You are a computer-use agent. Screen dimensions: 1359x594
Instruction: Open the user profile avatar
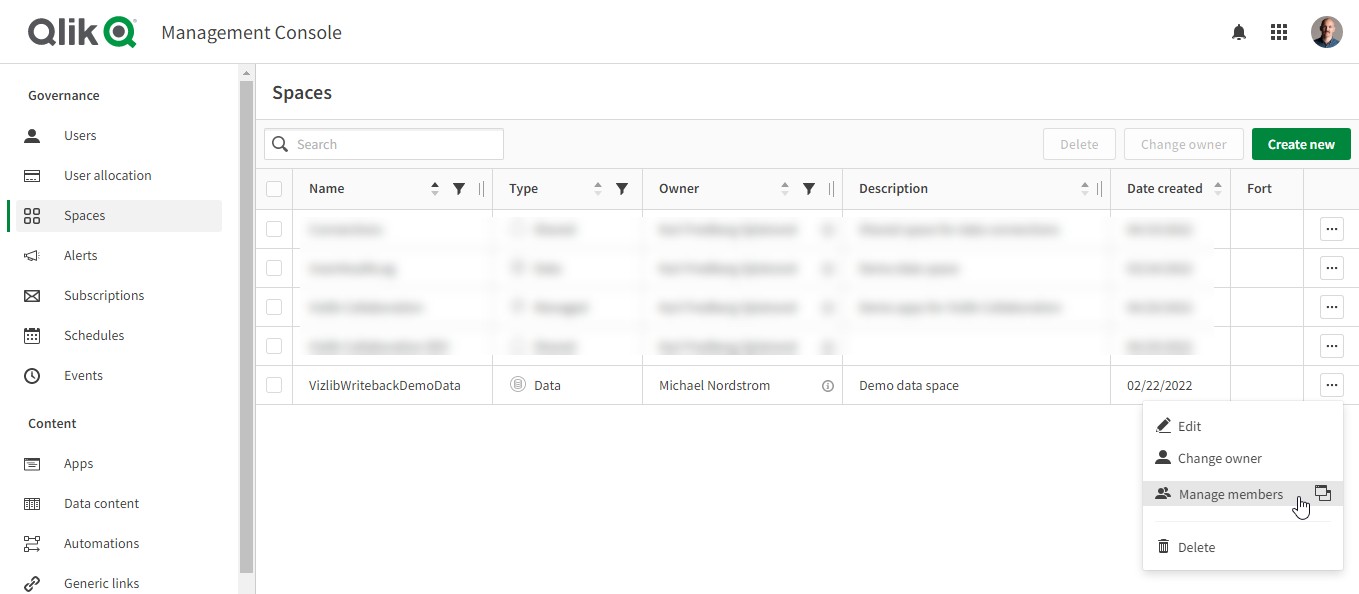click(1327, 32)
